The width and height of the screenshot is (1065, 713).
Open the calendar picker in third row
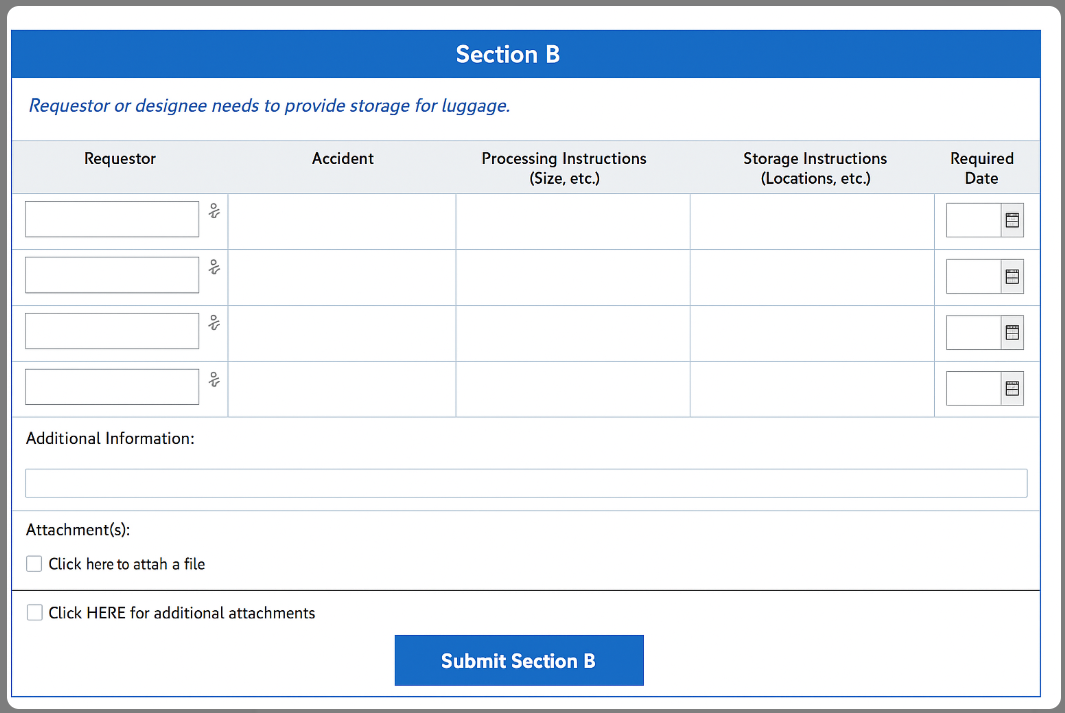pyautogui.click(x=1012, y=333)
